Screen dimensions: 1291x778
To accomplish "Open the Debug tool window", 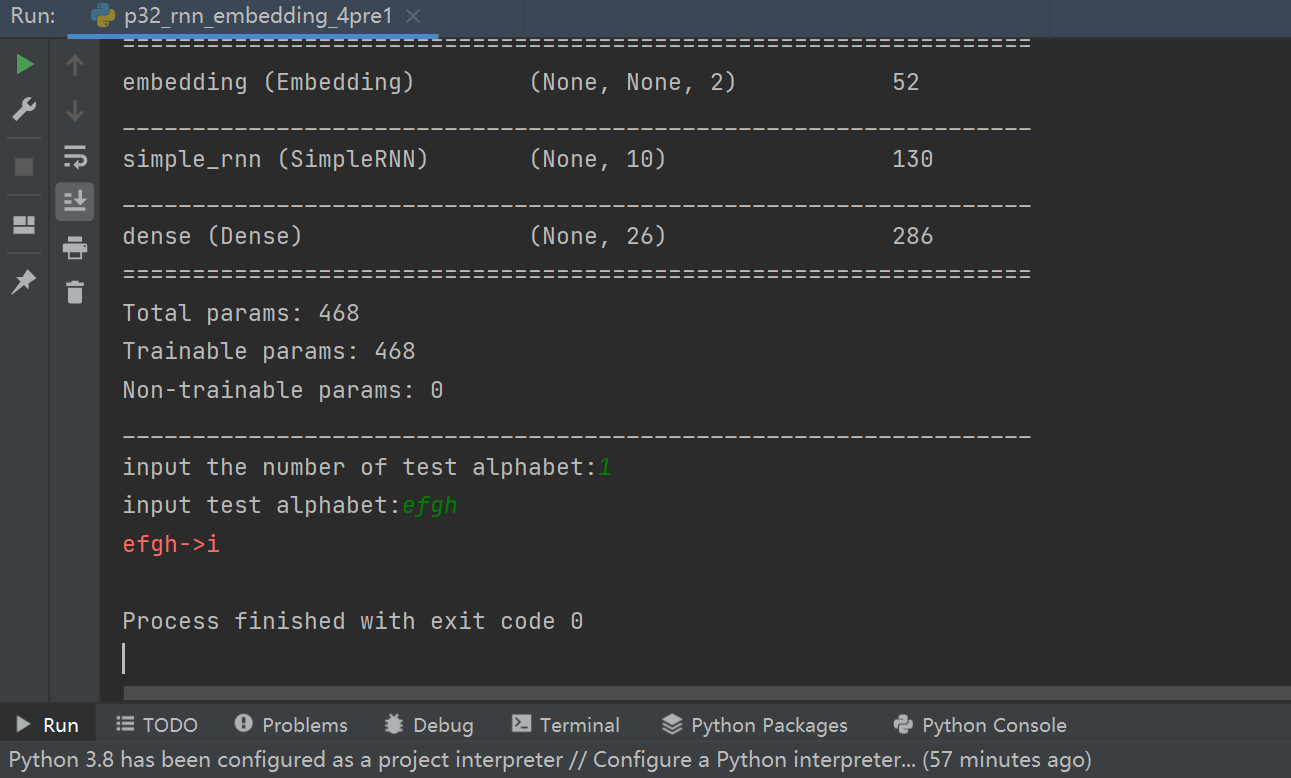I will pyautogui.click(x=429, y=725).
